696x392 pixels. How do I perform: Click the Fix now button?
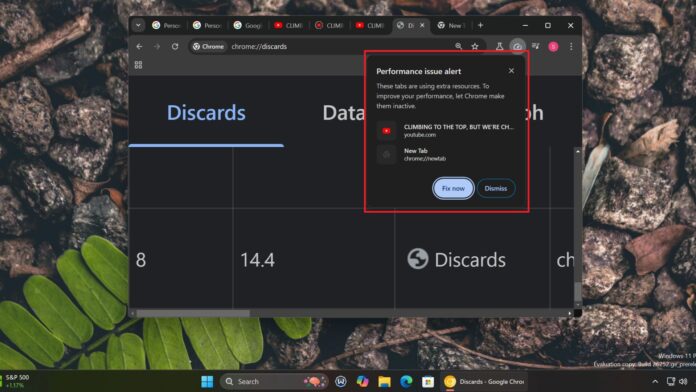pos(453,188)
